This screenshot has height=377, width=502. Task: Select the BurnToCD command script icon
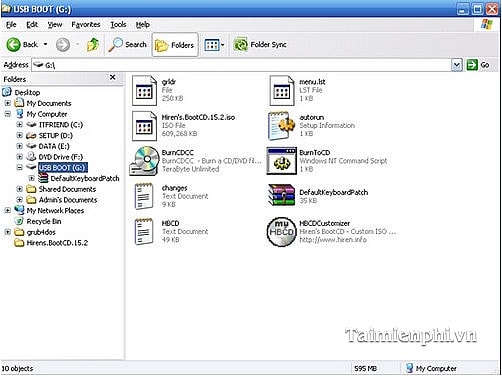(x=282, y=161)
